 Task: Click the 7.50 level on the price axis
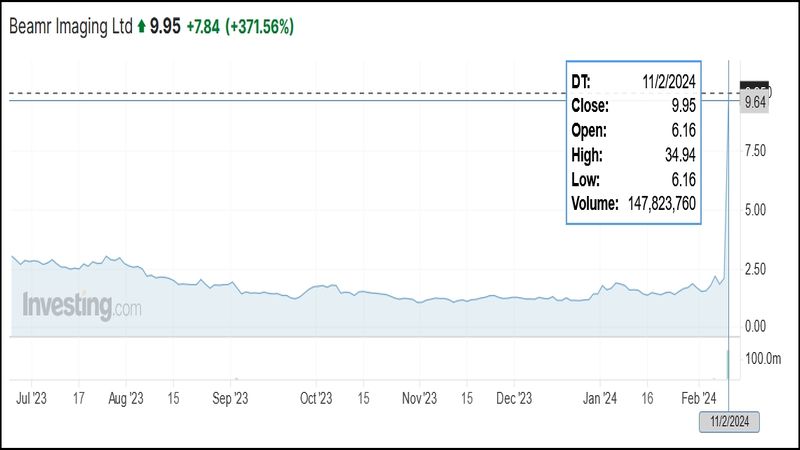click(x=754, y=150)
